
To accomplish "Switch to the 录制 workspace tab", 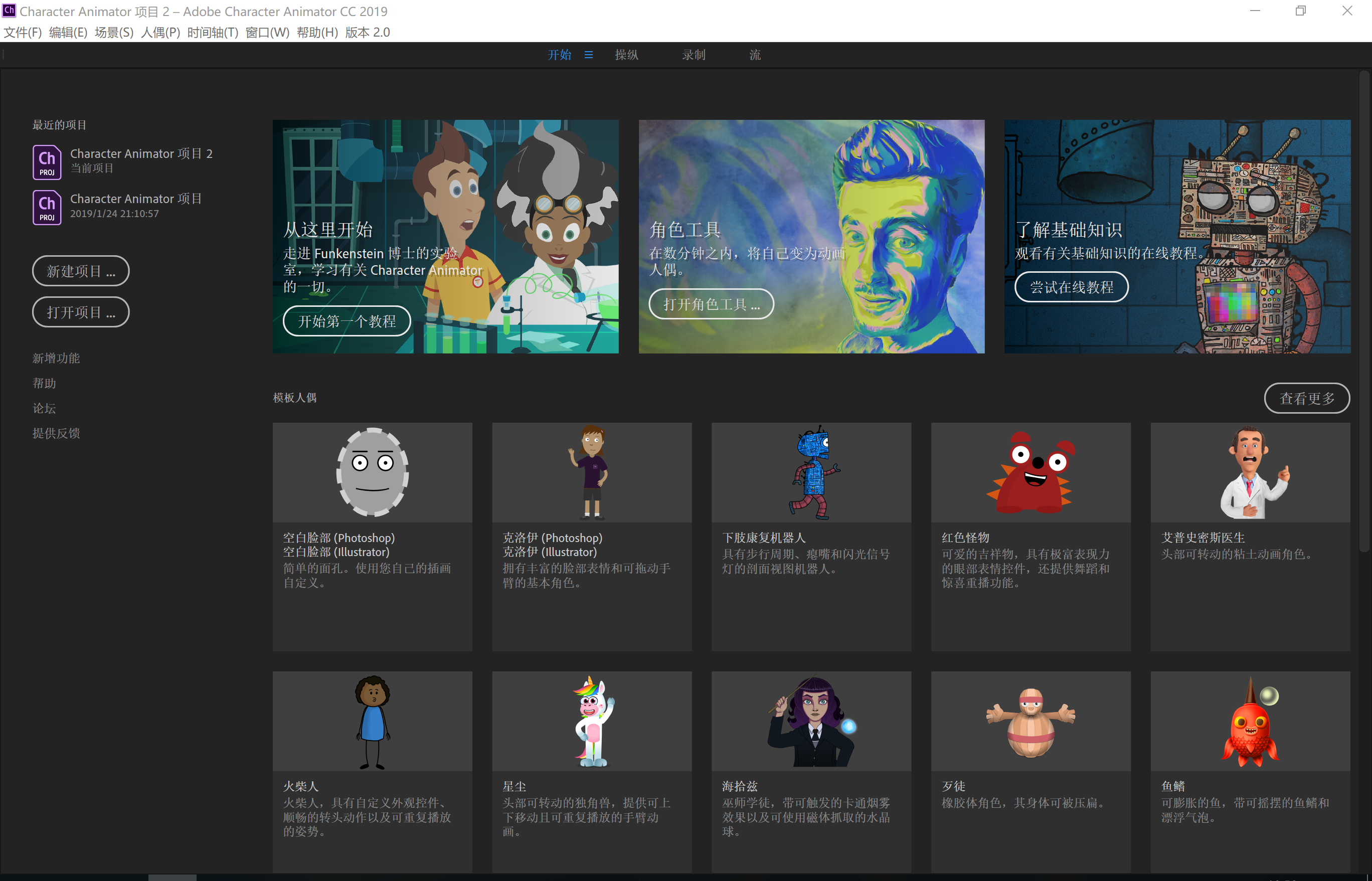I will 694,55.
